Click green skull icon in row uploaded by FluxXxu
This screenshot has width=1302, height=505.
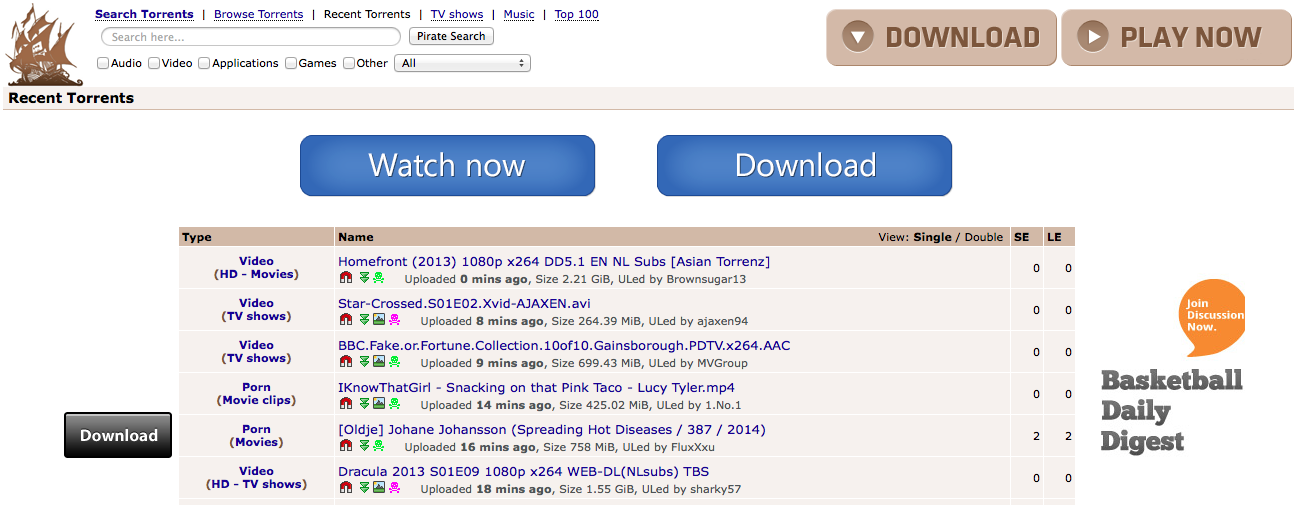click(378, 447)
